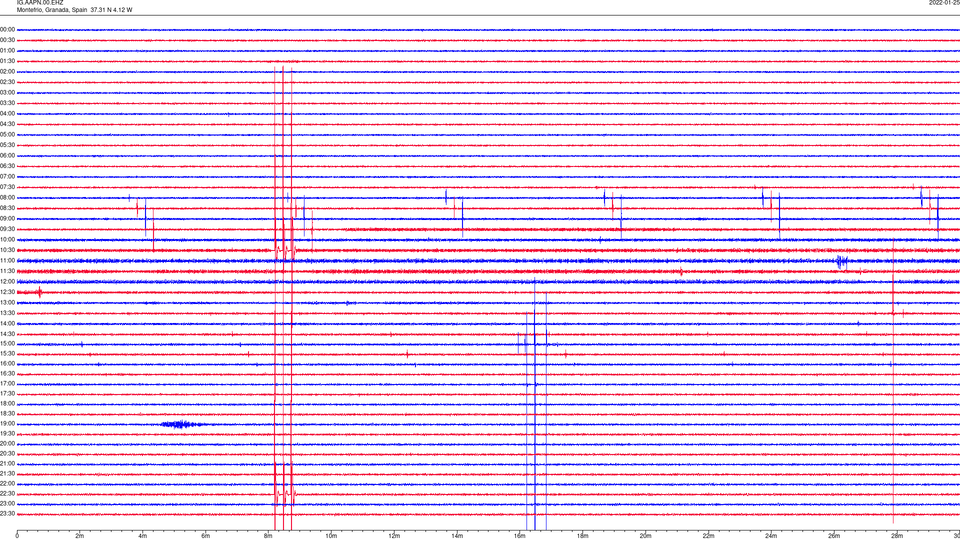Pick the 03:30 row label
This screenshot has height=540, width=960.
(x=7, y=103)
